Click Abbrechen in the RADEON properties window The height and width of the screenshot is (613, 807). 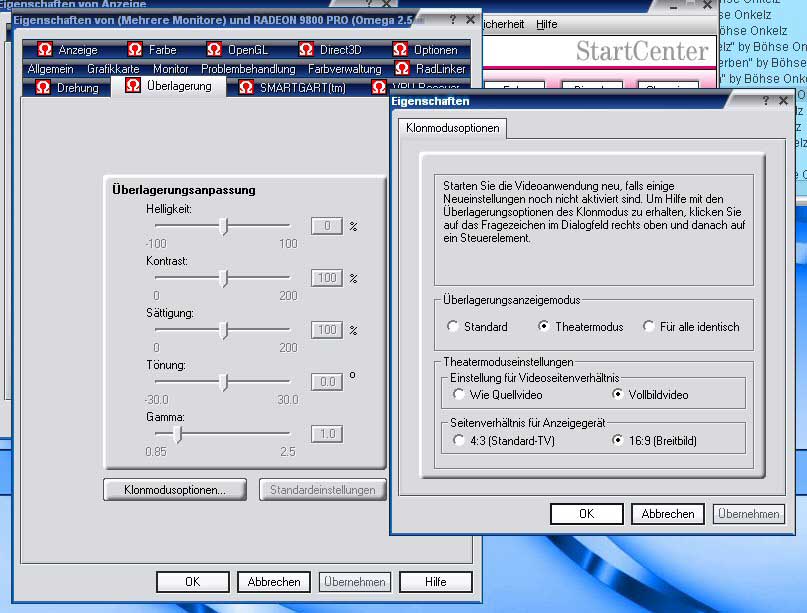[274, 582]
